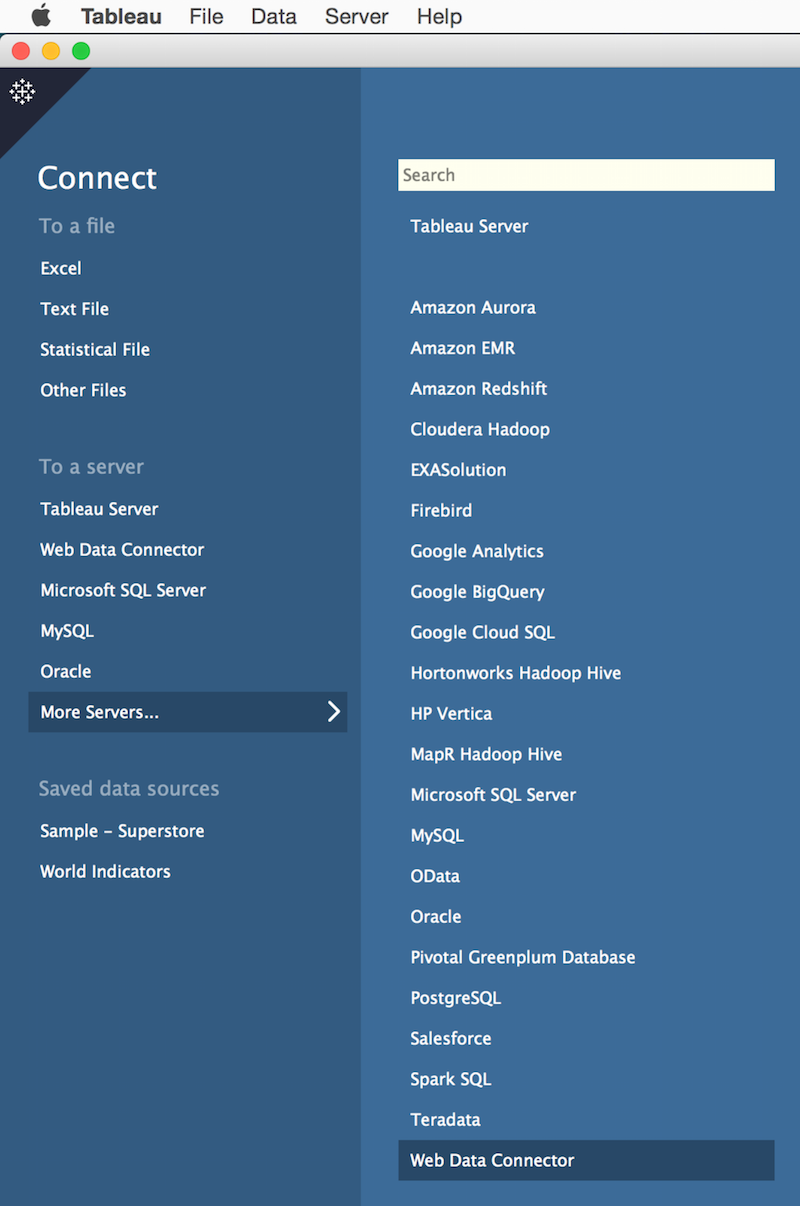Open the Tableau application menu
The width and height of the screenshot is (800, 1206).
tap(121, 16)
